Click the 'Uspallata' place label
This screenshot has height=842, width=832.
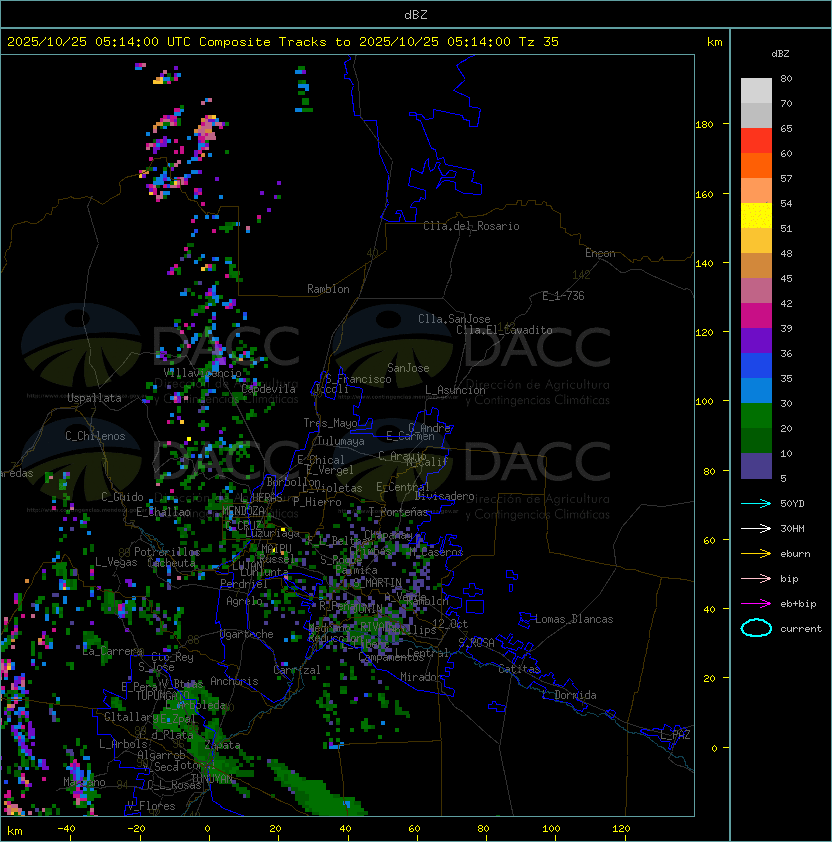tap(94, 398)
